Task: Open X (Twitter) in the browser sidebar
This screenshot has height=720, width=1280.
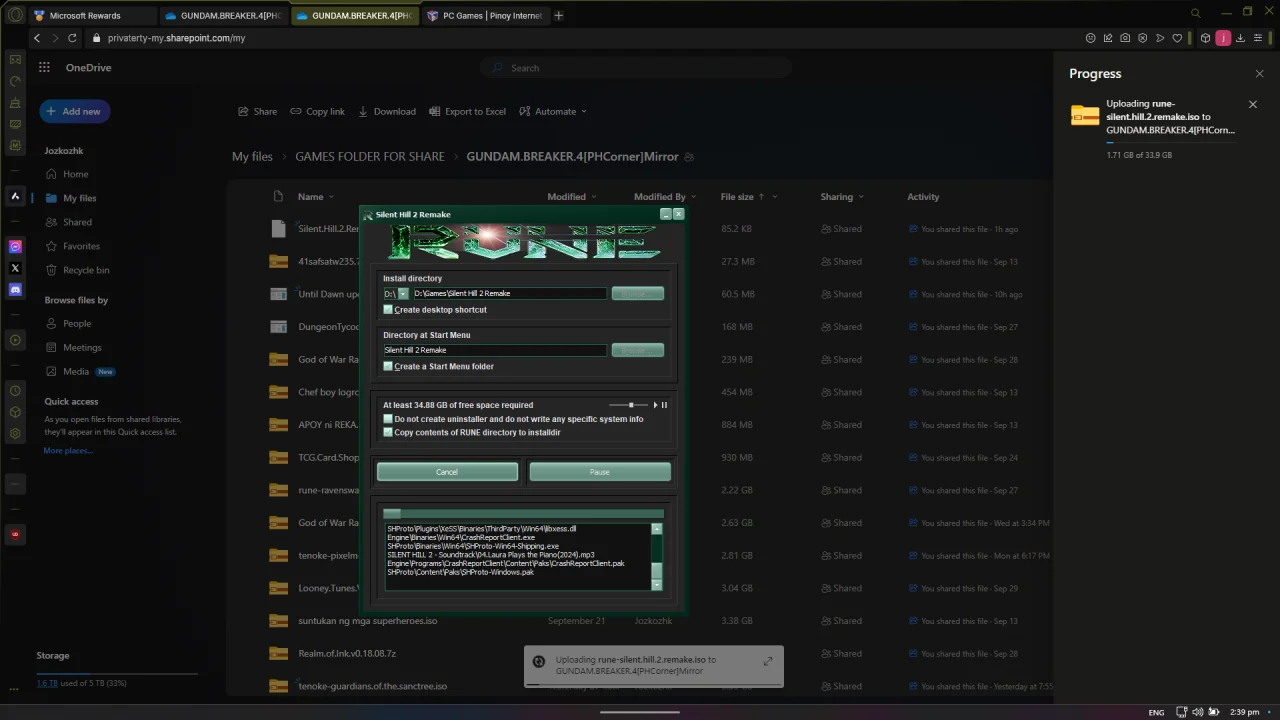Action: [15, 268]
